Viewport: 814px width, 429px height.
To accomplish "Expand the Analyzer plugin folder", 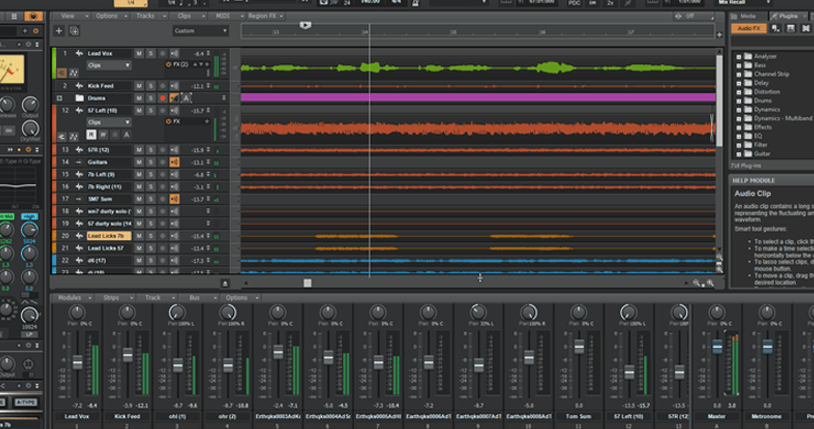I will point(738,57).
